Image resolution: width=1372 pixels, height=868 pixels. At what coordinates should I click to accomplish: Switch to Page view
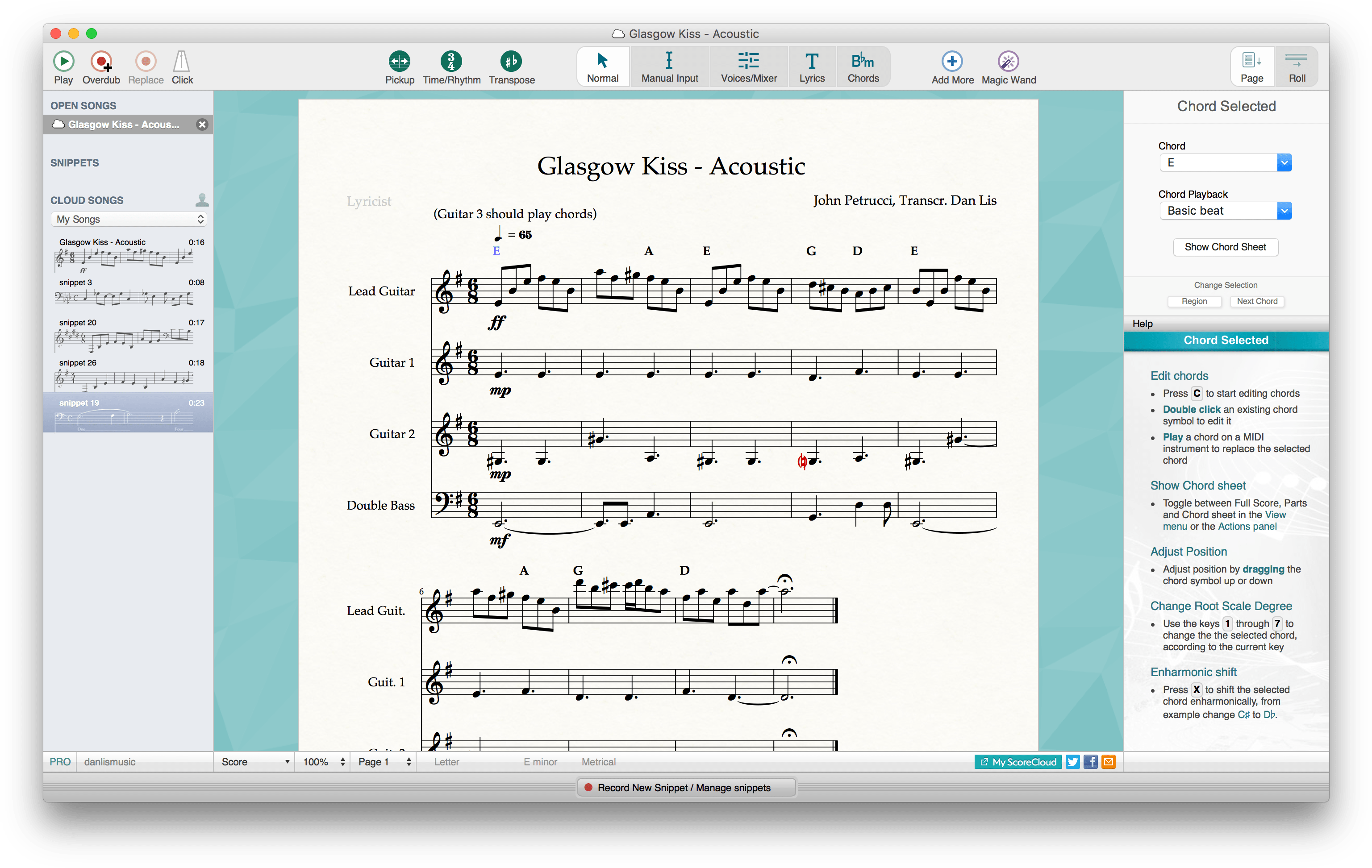point(1252,67)
